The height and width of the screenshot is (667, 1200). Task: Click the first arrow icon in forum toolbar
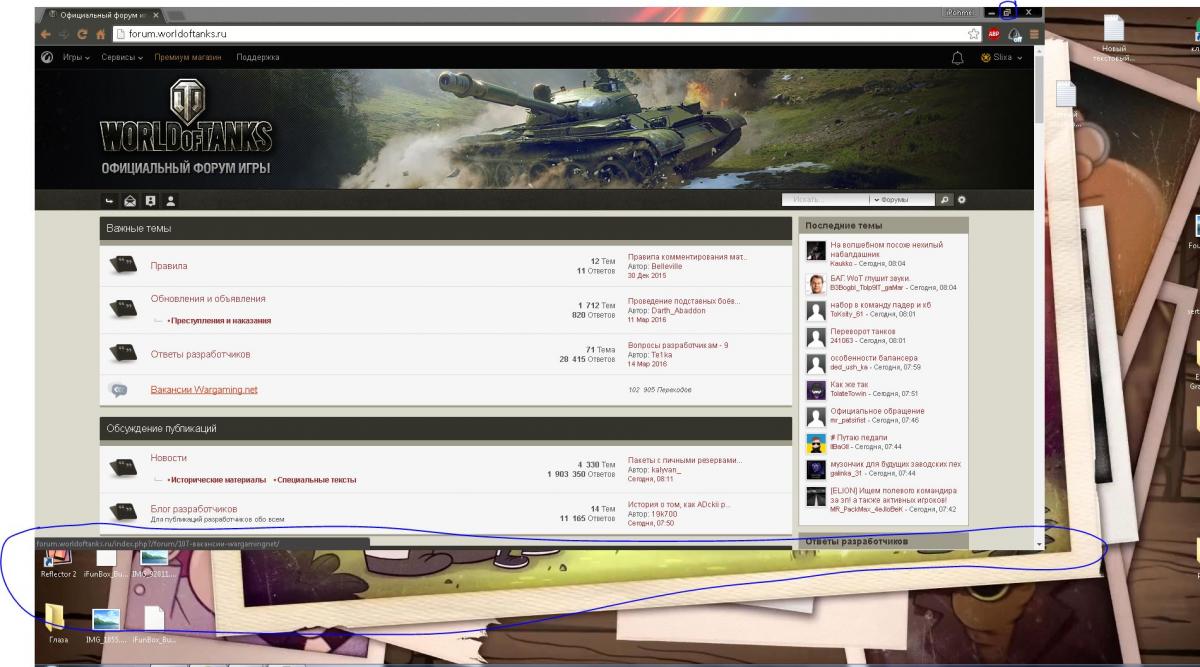click(x=111, y=200)
